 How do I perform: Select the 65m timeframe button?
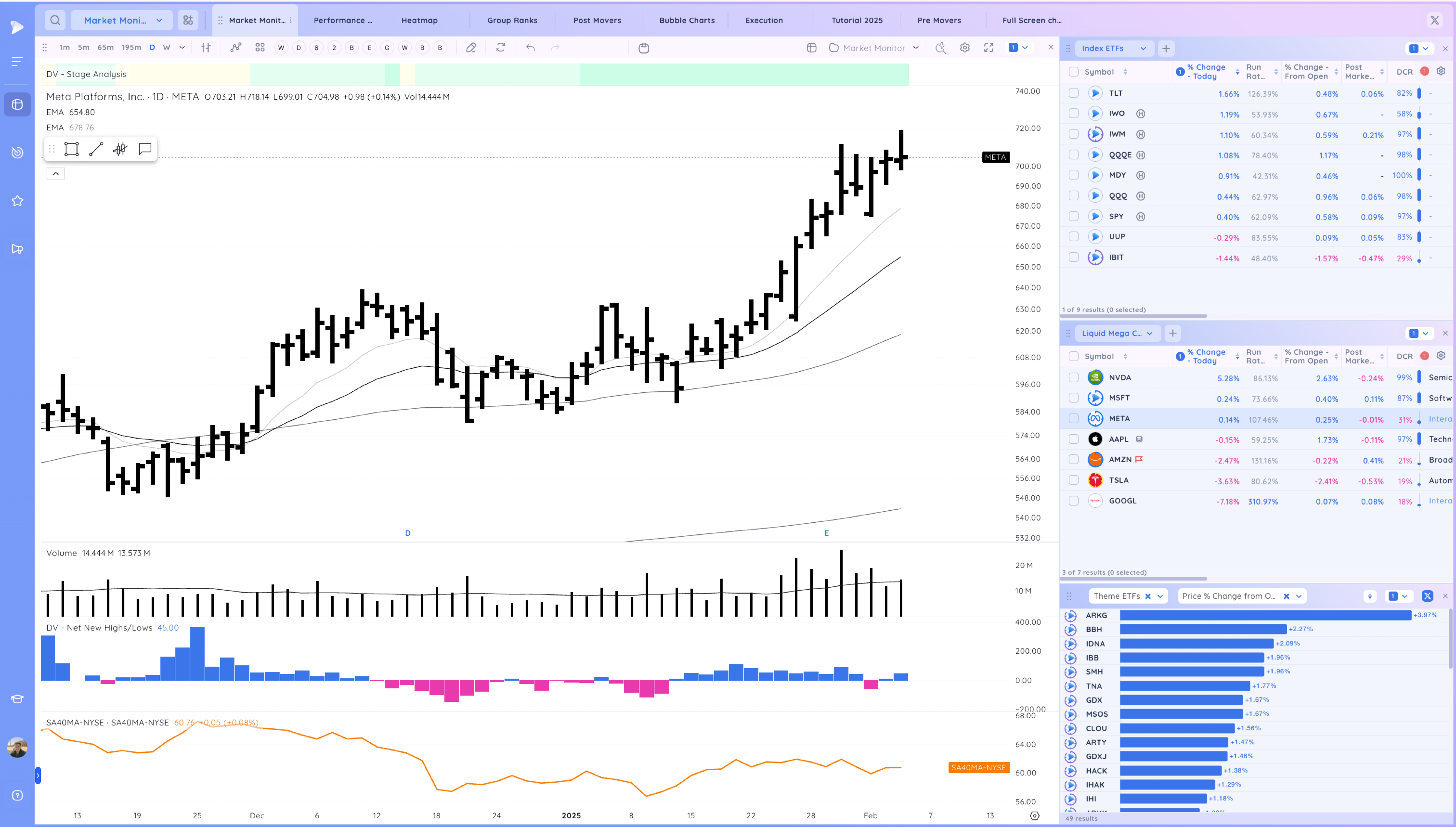click(106, 48)
